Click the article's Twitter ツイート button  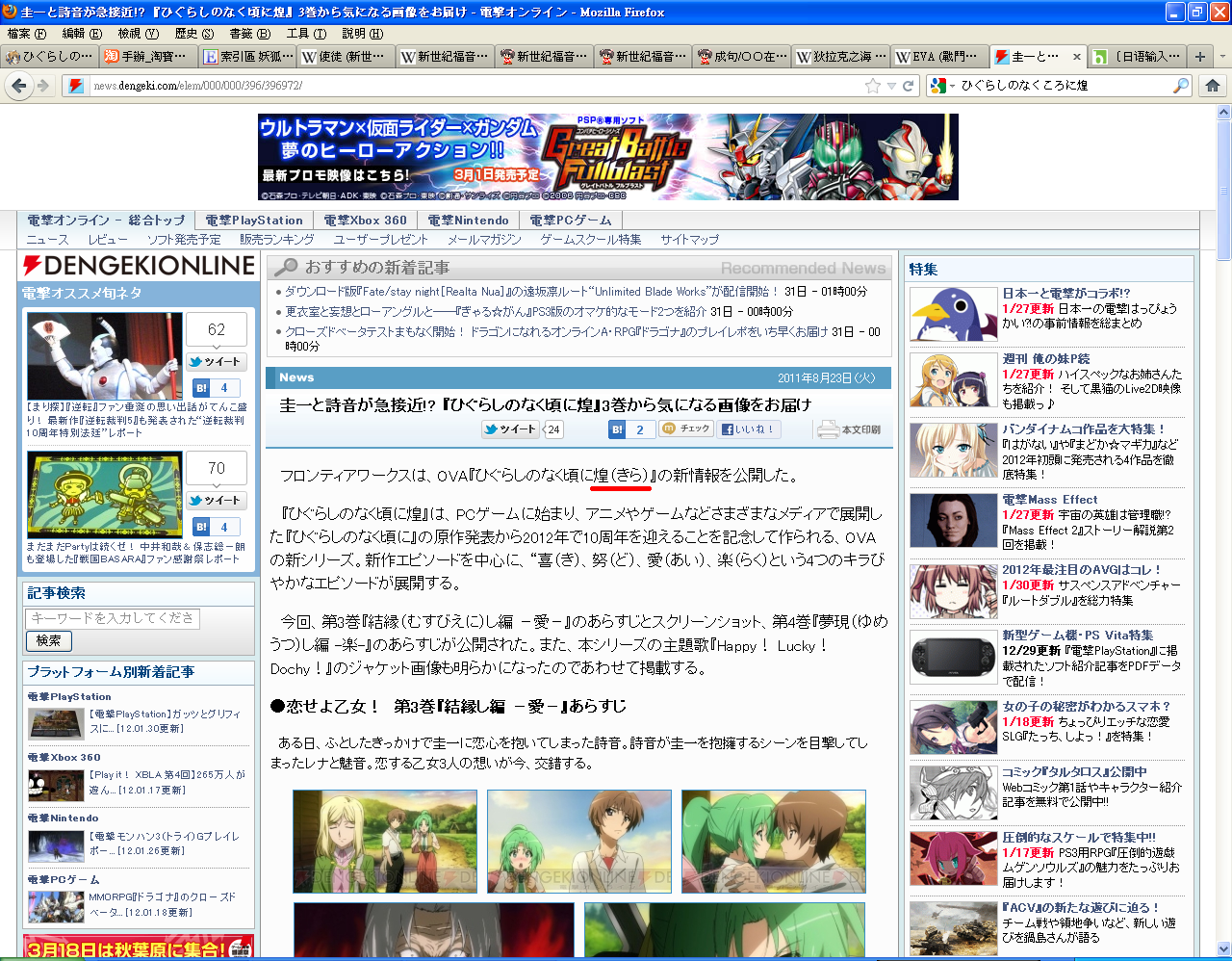510,429
